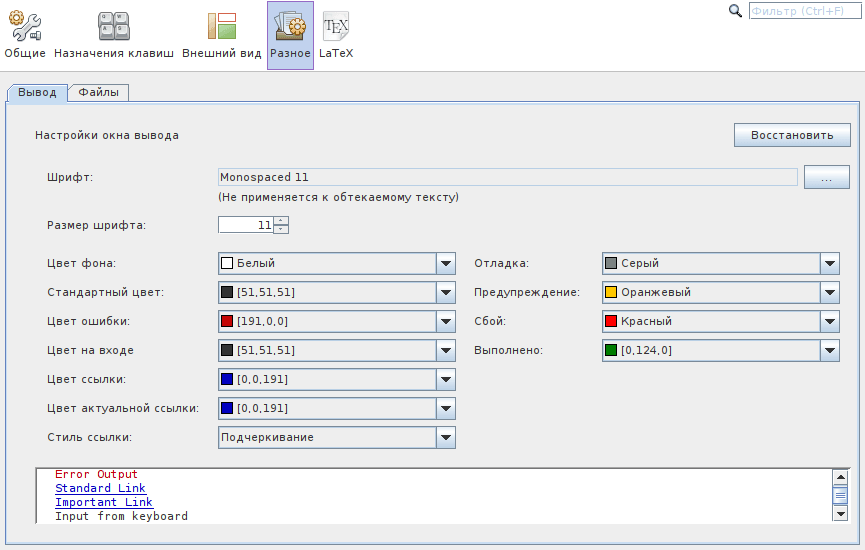Screen dimensions: 865x550
Task: Open the Выполнено color dropdown
Action: tap(720, 350)
